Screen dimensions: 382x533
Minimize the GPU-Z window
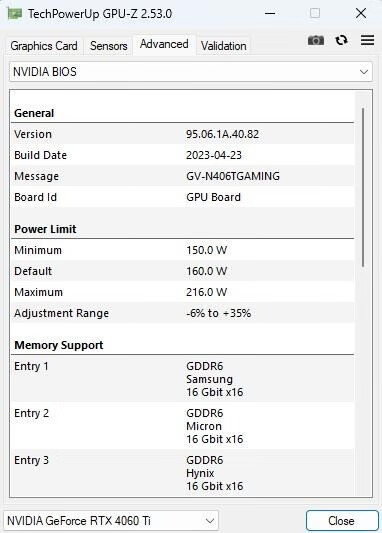point(270,14)
